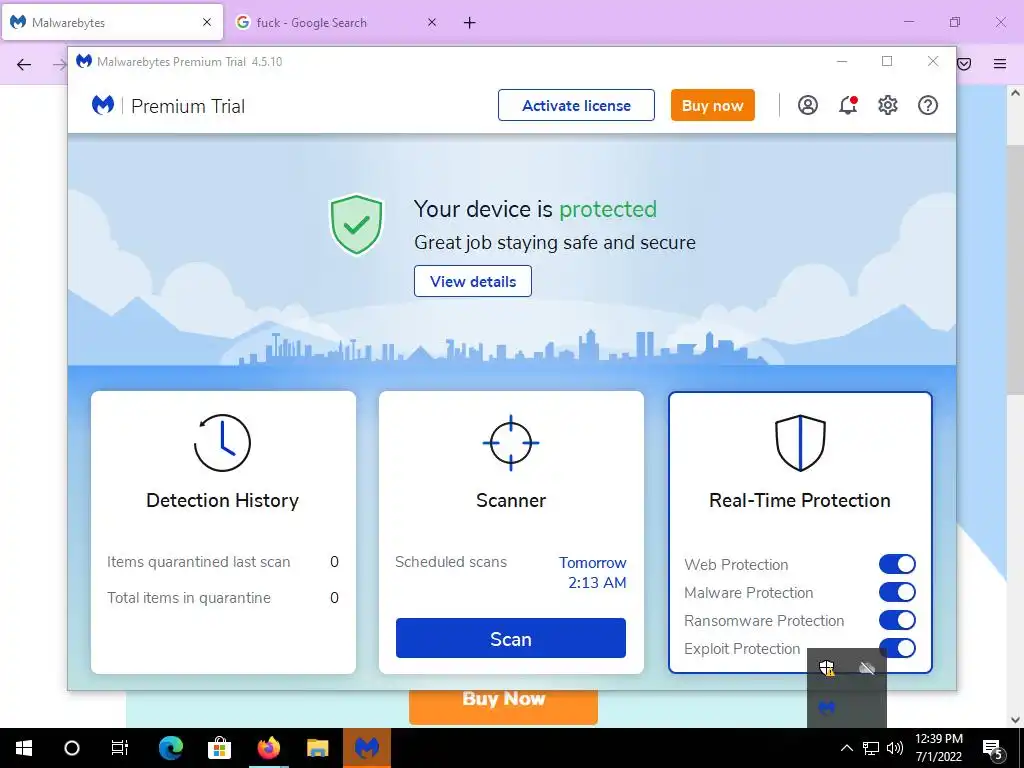Viewport: 1024px width, 768px height.
Task: Open Firefox from taskbar
Action: point(268,748)
